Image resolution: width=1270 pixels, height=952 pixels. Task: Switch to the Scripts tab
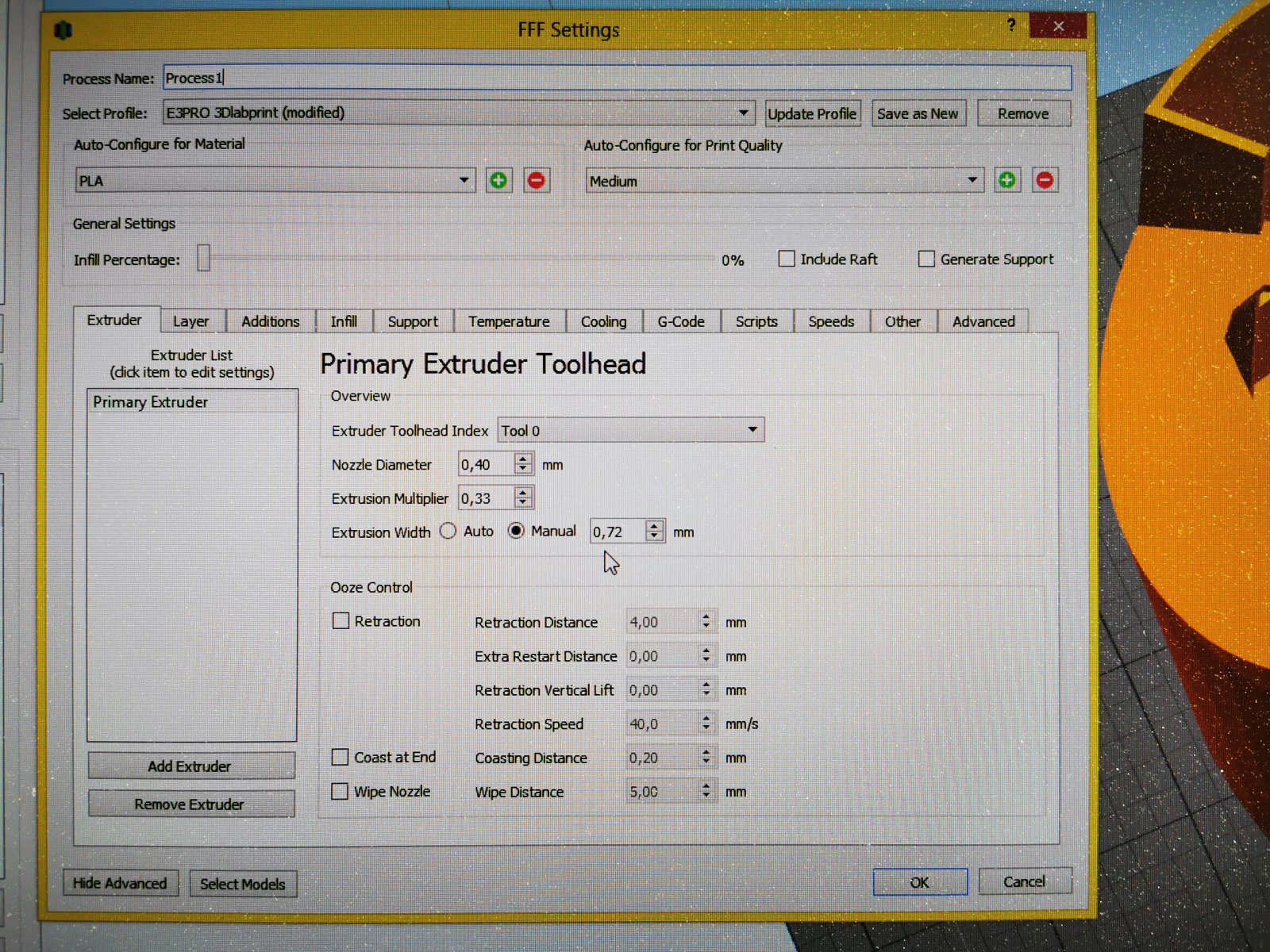click(756, 321)
